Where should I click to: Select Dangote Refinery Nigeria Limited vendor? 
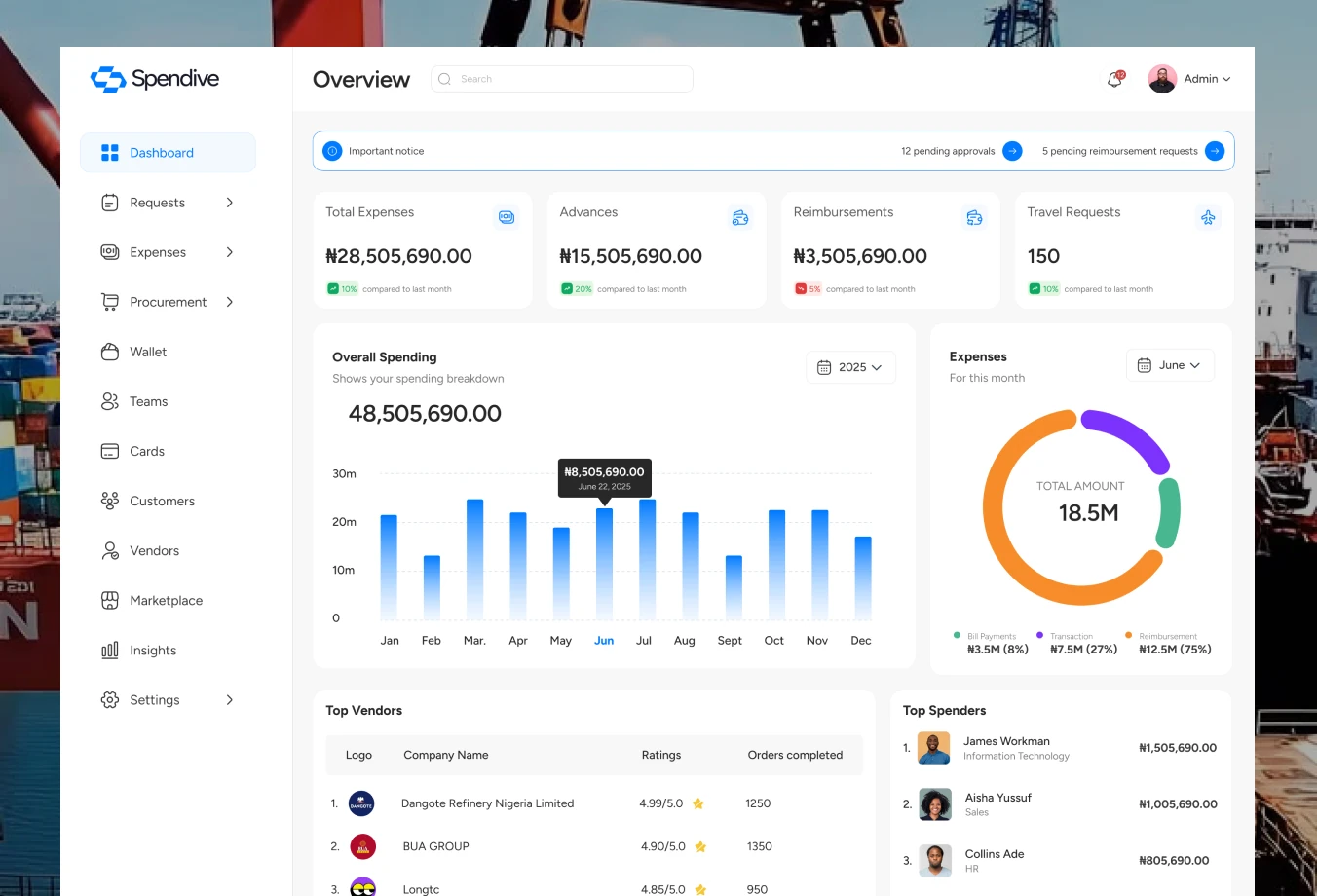(x=487, y=803)
